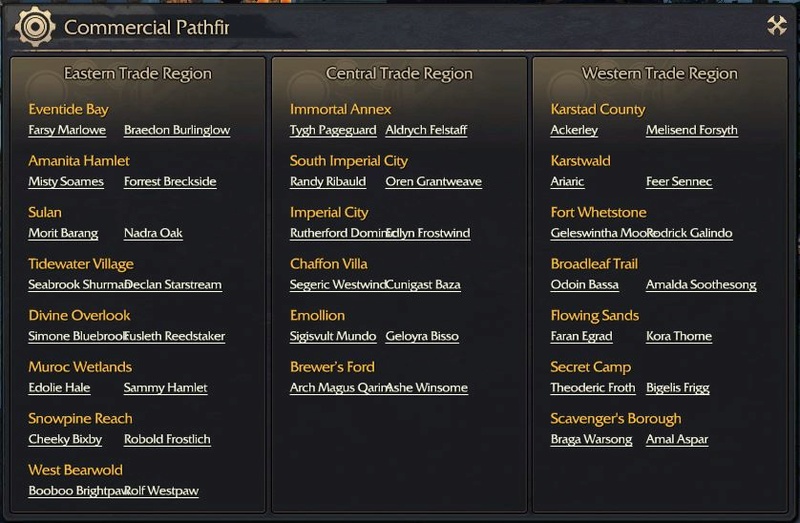Select Kora Thorne in Flowing Sands
Image resolution: width=800 pixels, height=523 pixels.
[679, 336]
